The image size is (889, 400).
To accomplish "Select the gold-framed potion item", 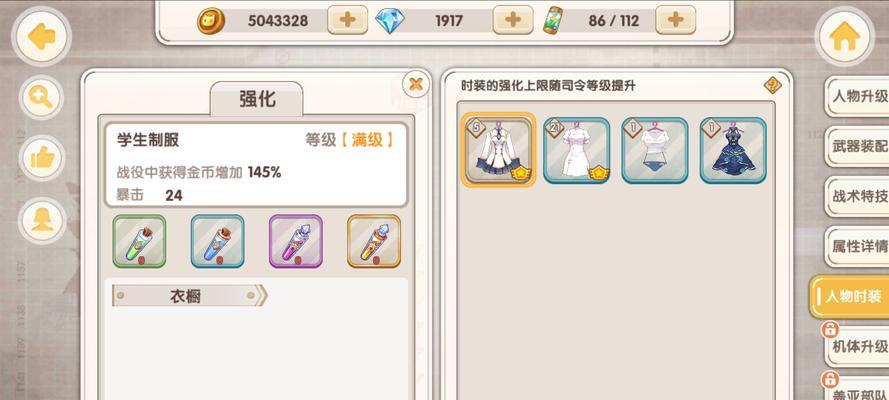I will (x=374, y=241).
